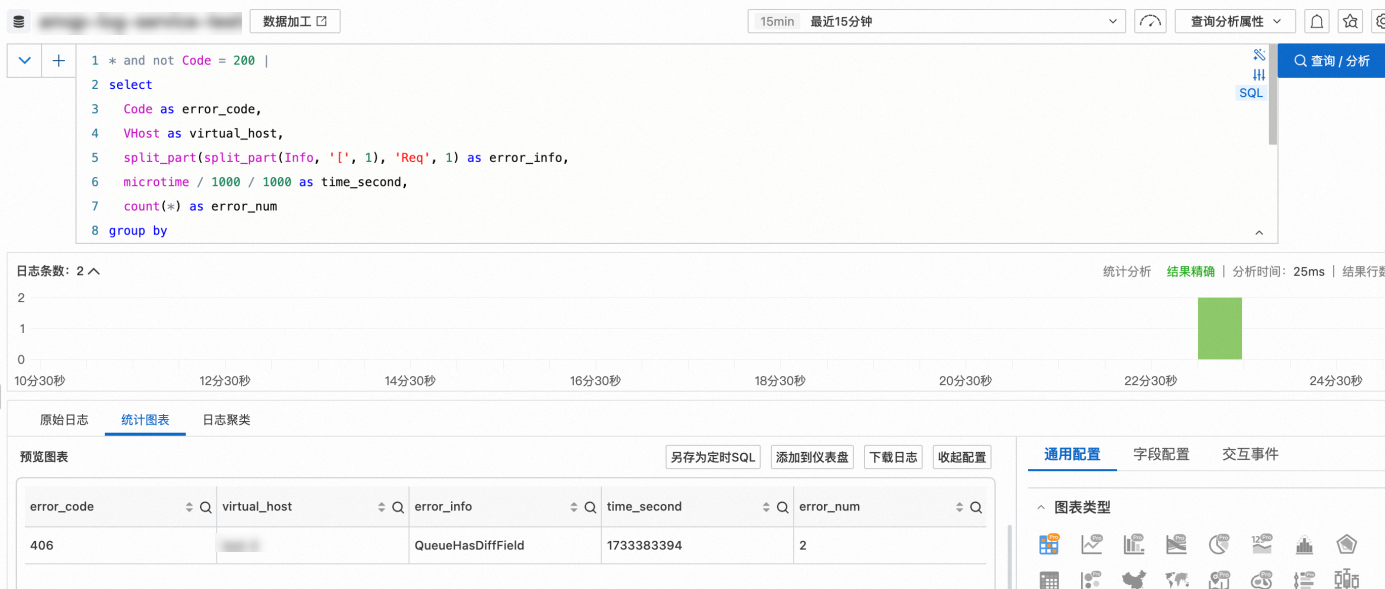This screenshot has height=589, width=1385.
Task: Open the dashboard gauge icon
Action: pos(1151,21)
